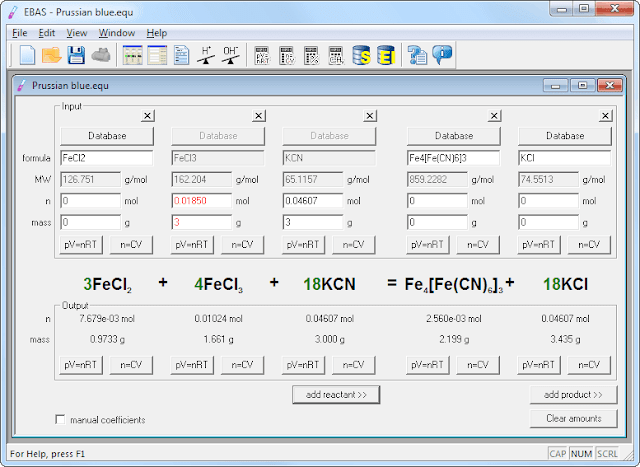Balance with OH- scale icon
Screen dimensions: 640x467
(x=231, y=55)
